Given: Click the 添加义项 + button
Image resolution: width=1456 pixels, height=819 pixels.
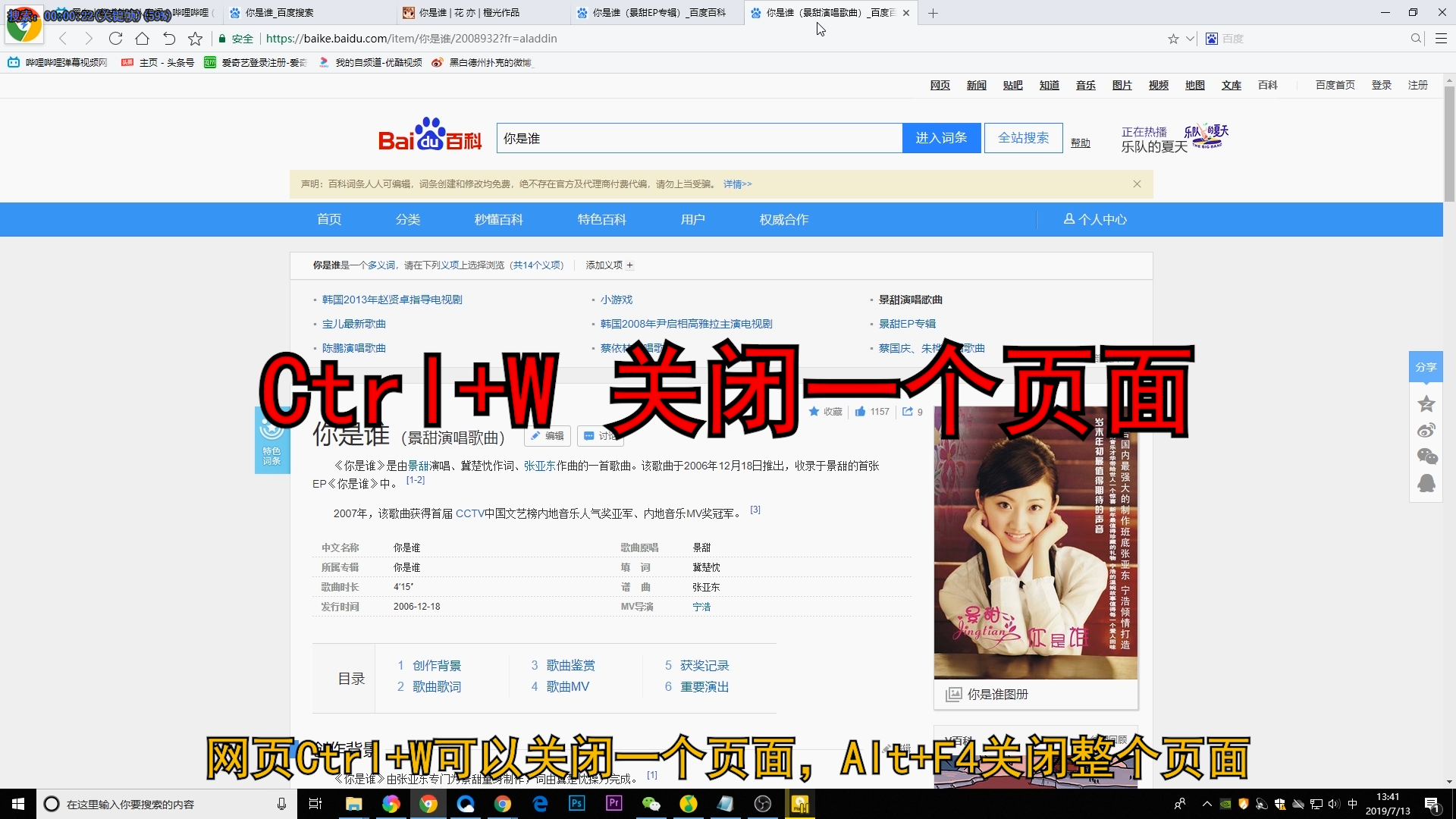Looking at the screenshot, I should (609, 265).
